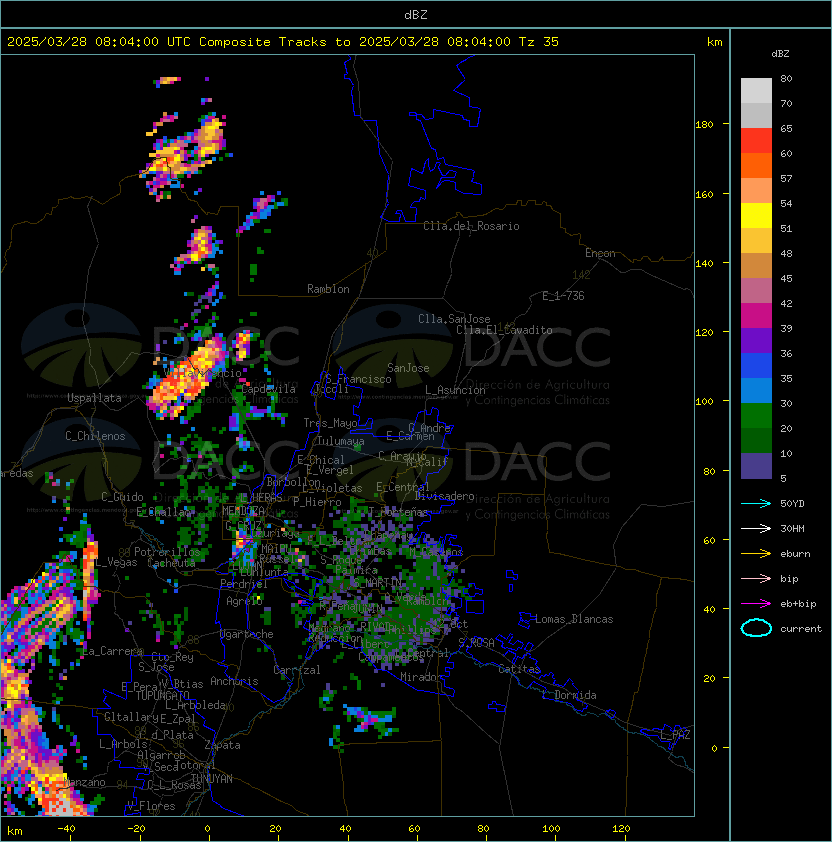
Task: Pick the bright green swatch in dBZ scale
Action: pos(756,416)
